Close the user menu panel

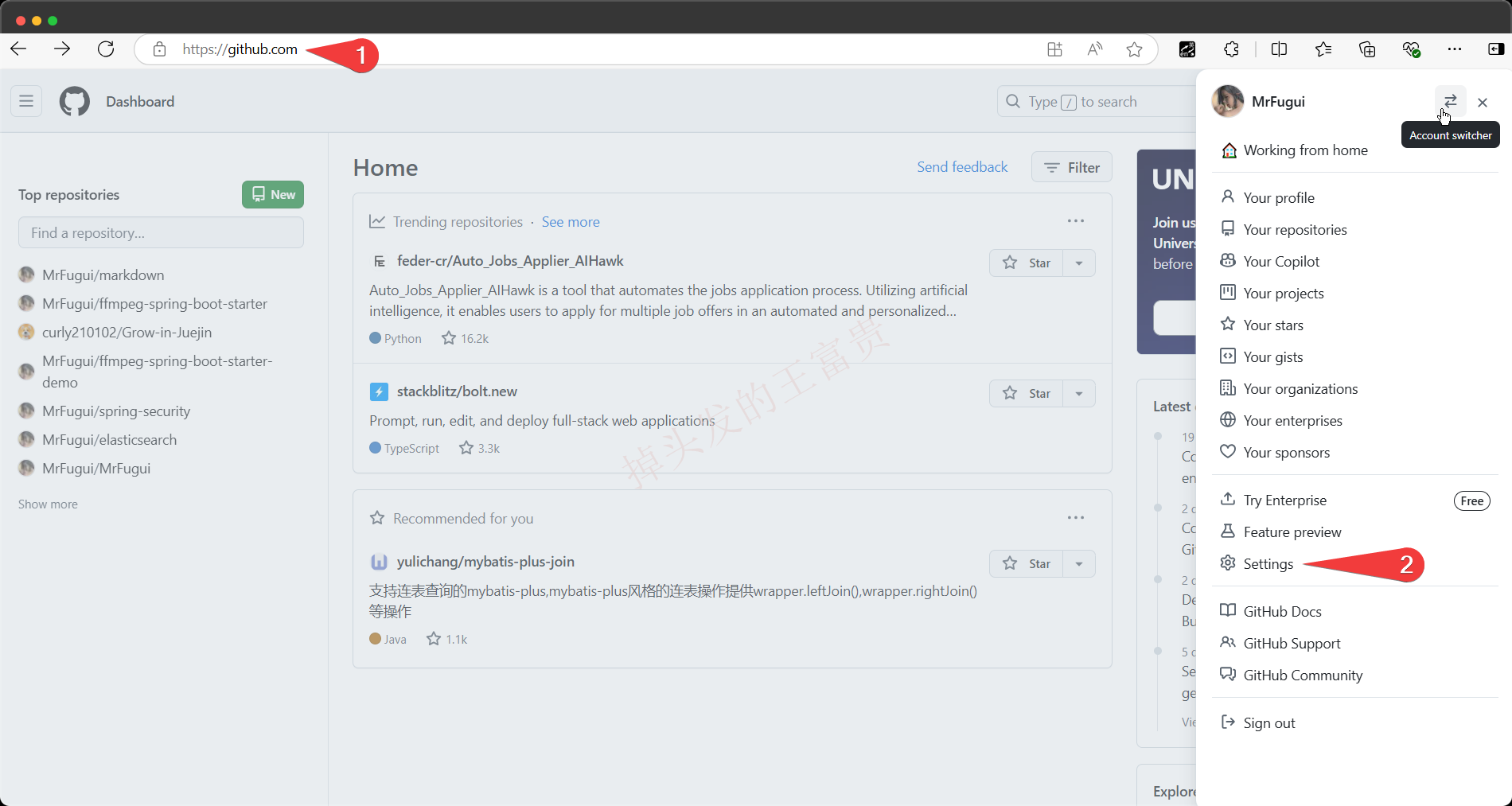click(1483, 102)
